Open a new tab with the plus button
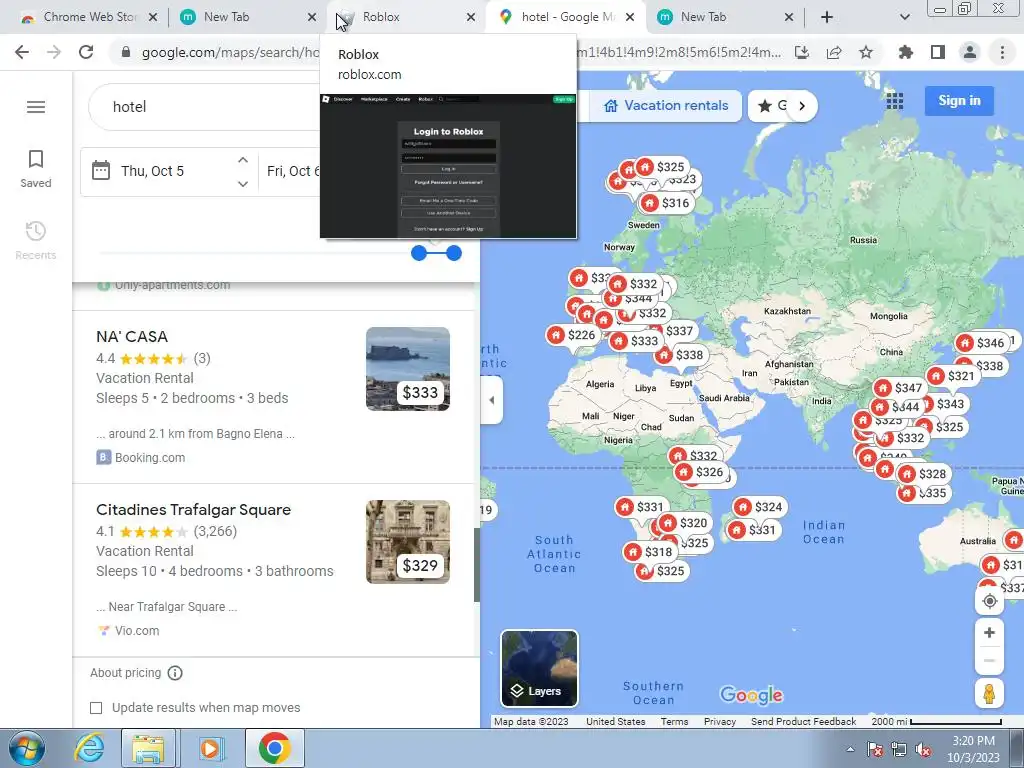The width and height of the screenshot is (1024, 768). [827, 18]
